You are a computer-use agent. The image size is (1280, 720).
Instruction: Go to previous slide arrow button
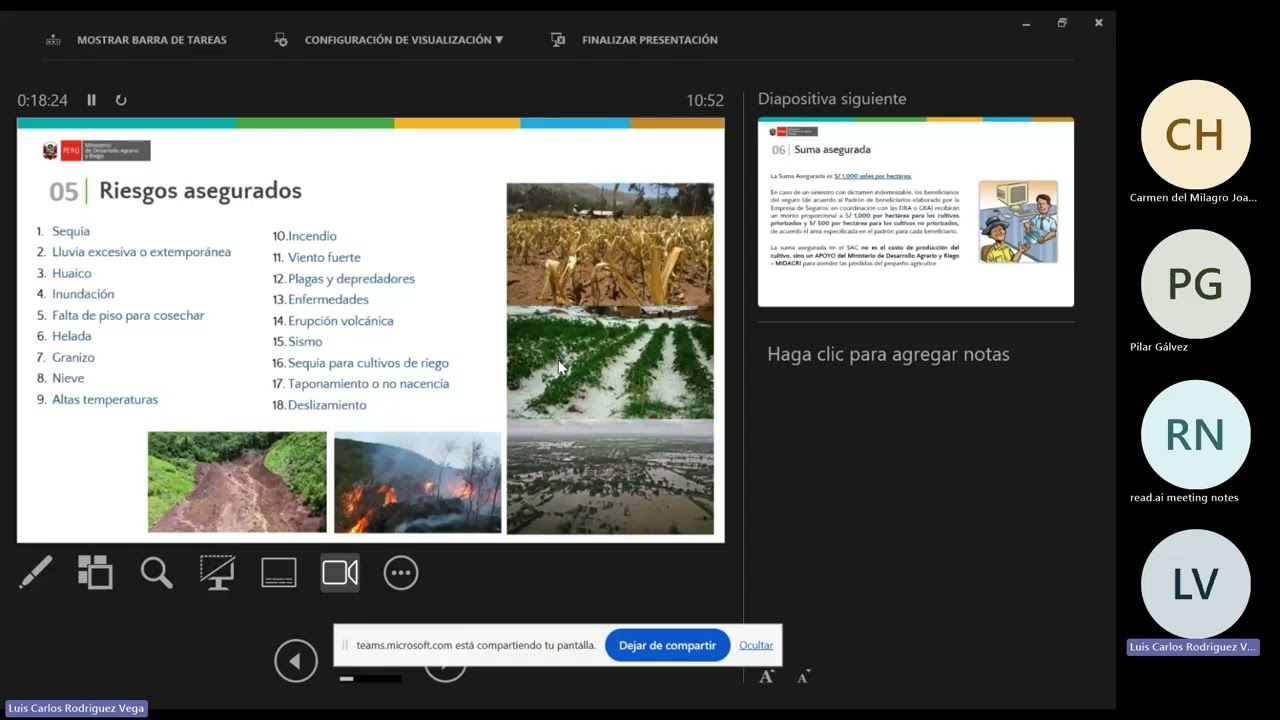[296, 661]
